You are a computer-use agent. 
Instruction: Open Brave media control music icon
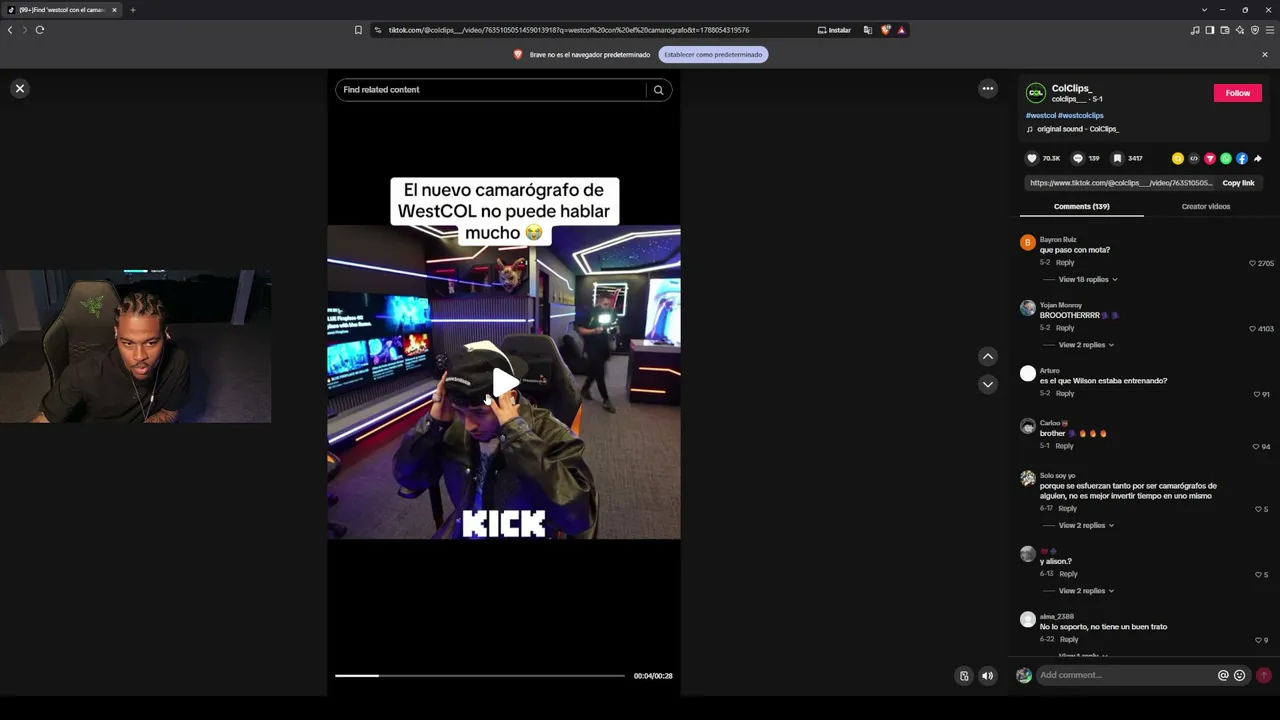point(1195,30)
